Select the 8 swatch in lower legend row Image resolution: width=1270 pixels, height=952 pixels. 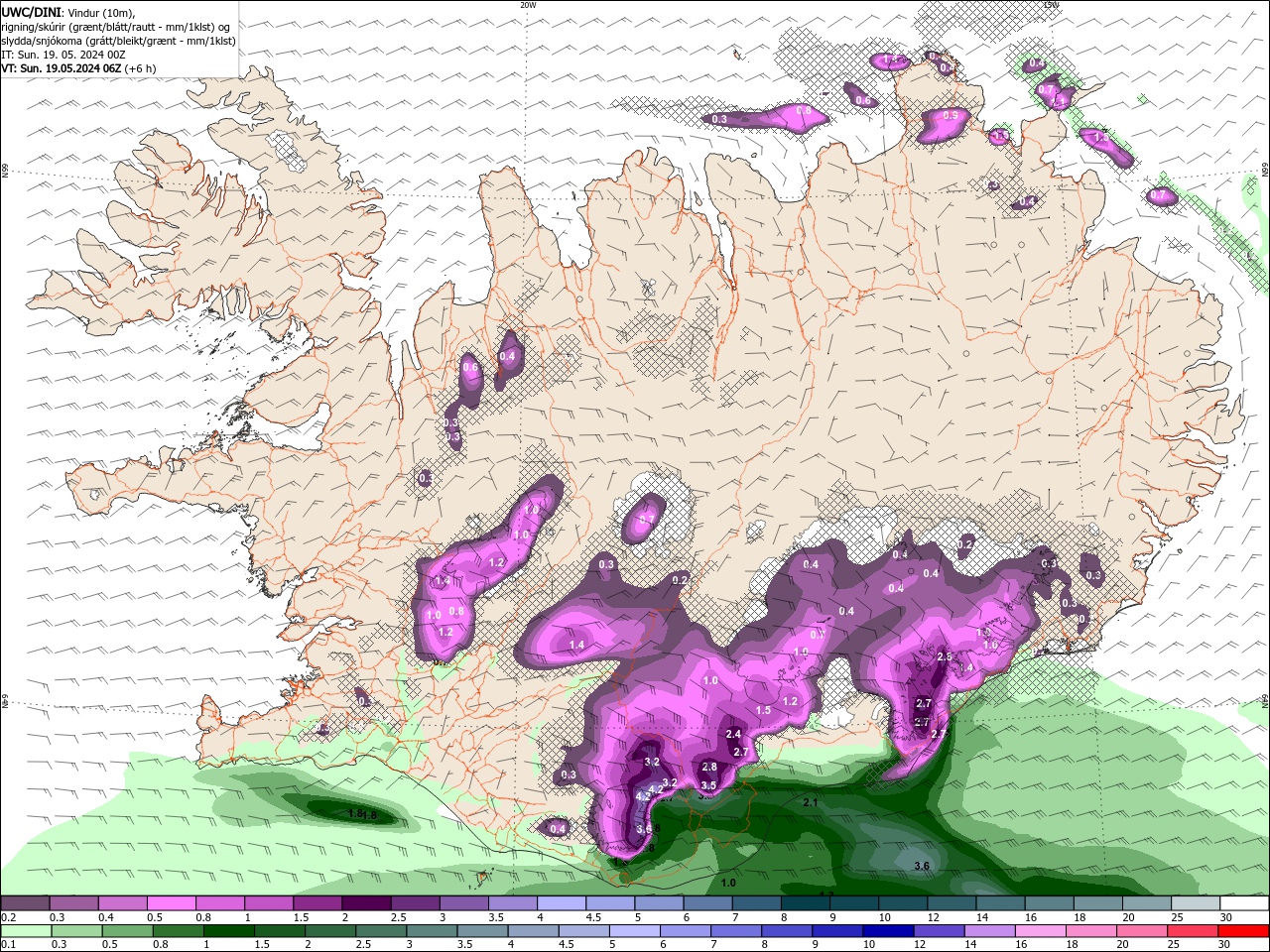pyautogui.click(x=786, y=931)
